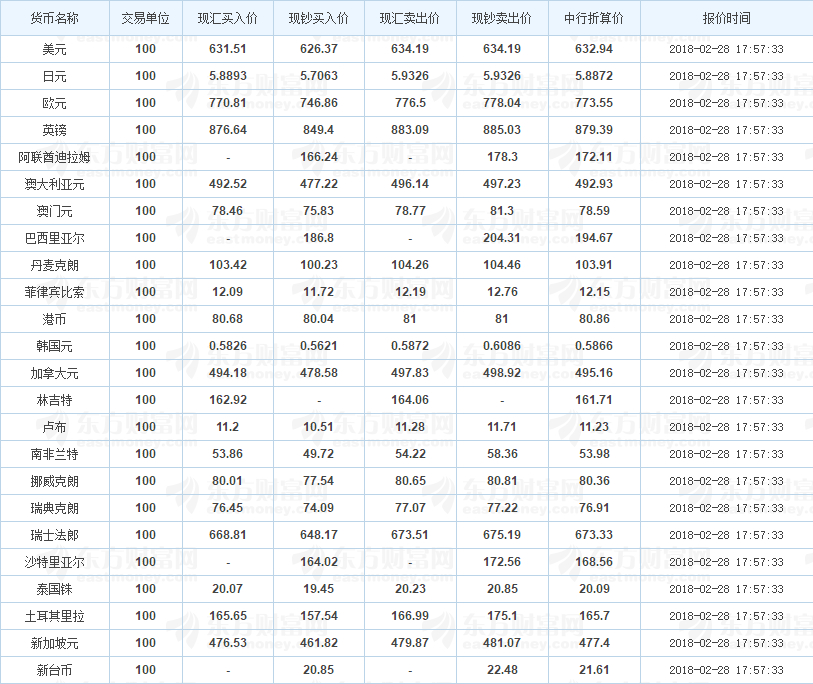Click the 77.22 value for 瑞典克朗
This screenshot has height=684, width=813.
pyautogui.click(x=501, y=507)
